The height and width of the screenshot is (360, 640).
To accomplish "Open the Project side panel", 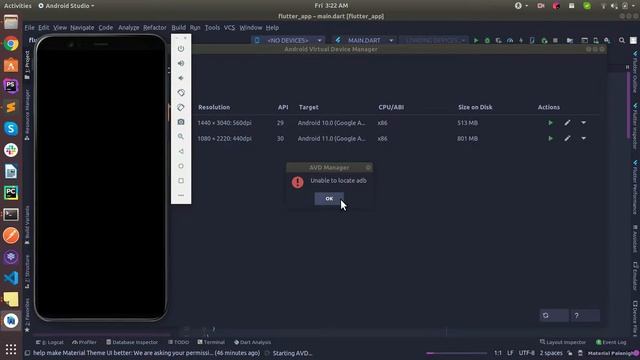I will [27, 64].
